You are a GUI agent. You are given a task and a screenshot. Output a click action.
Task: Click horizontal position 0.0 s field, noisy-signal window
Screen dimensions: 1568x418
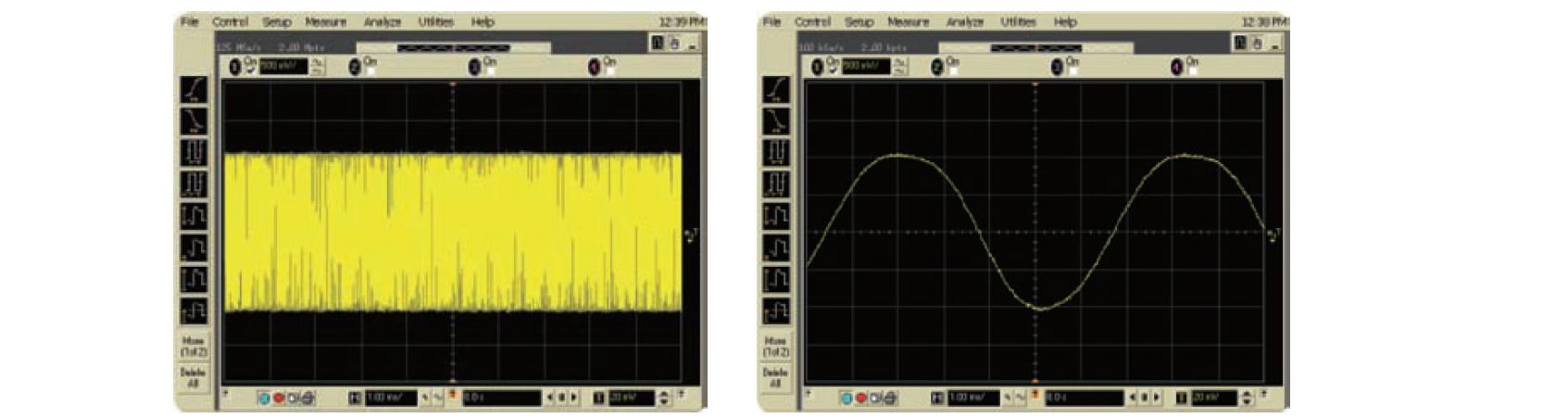pyautogui.click(x=501, y=398)
